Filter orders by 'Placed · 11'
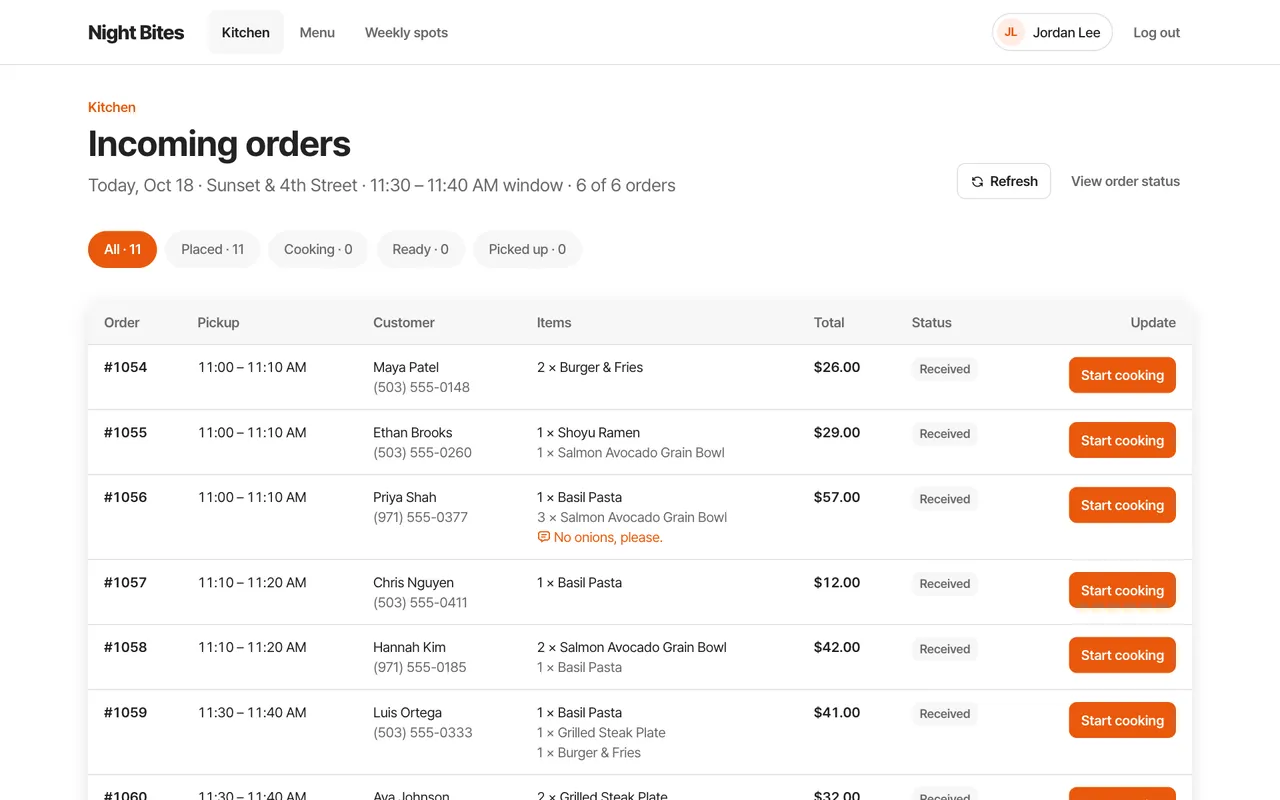Screen dimensions: 1280x800 point(213,249)
